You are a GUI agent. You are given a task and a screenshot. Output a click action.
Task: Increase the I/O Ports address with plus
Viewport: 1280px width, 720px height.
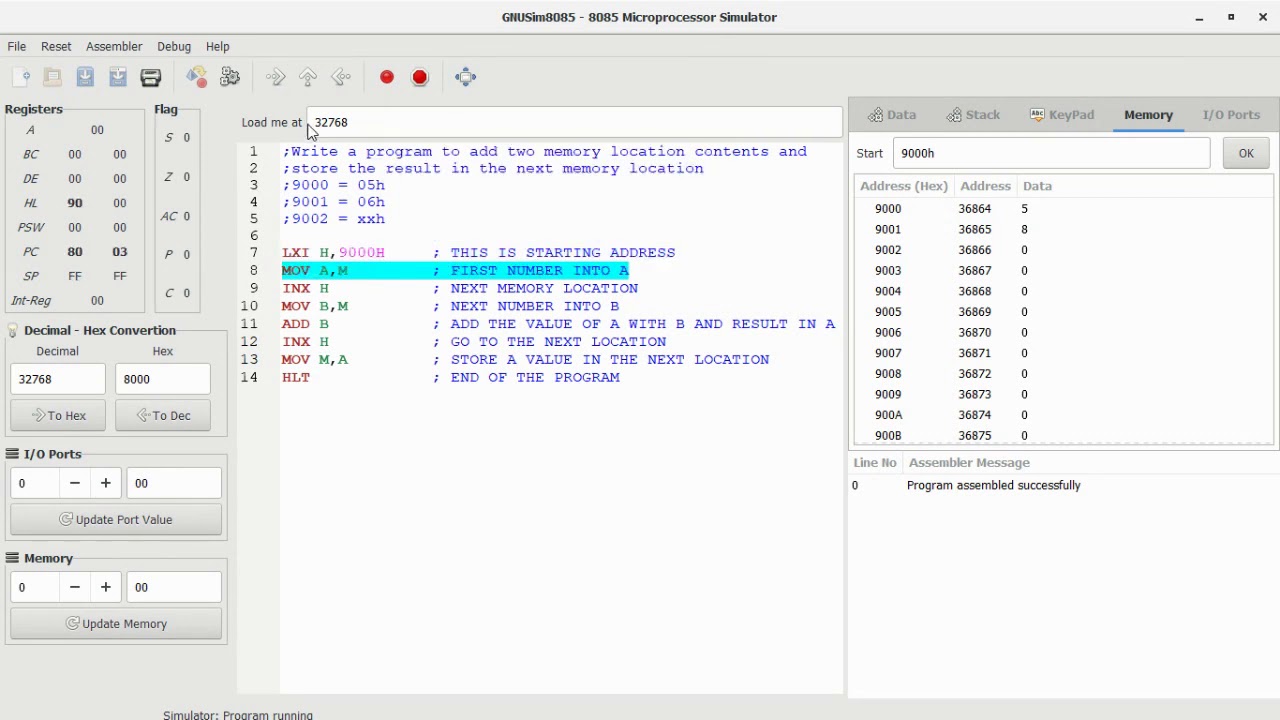click(x=105, y=483)
